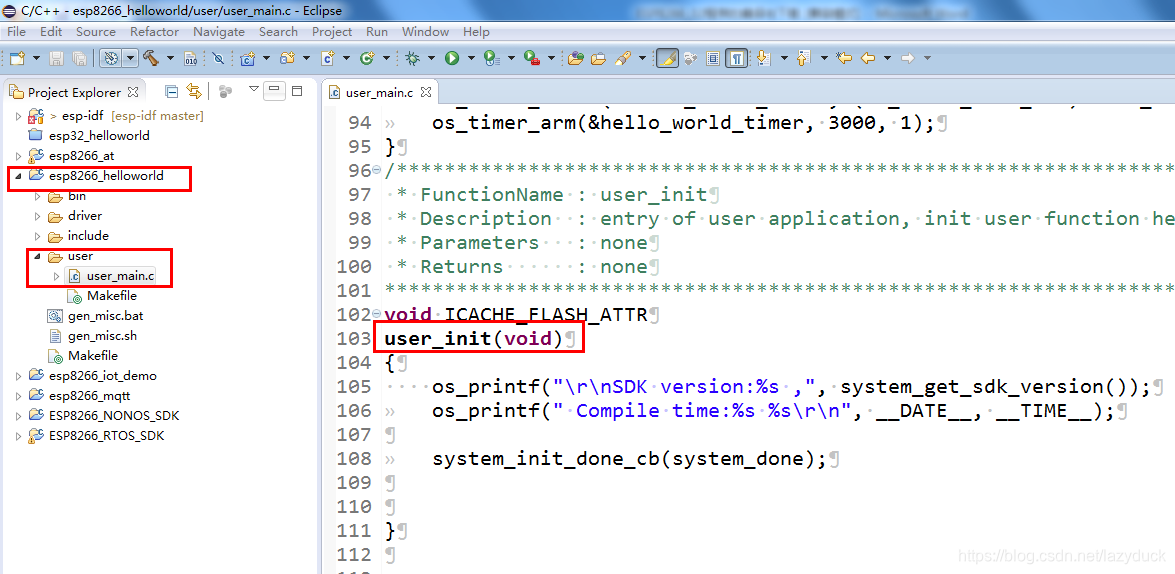
Task: Open the Back history dropdown arrow
Action: tap(887, 58)
